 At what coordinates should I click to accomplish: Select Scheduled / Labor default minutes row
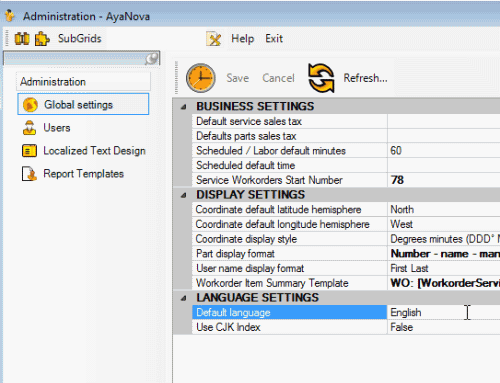[289, 151]
